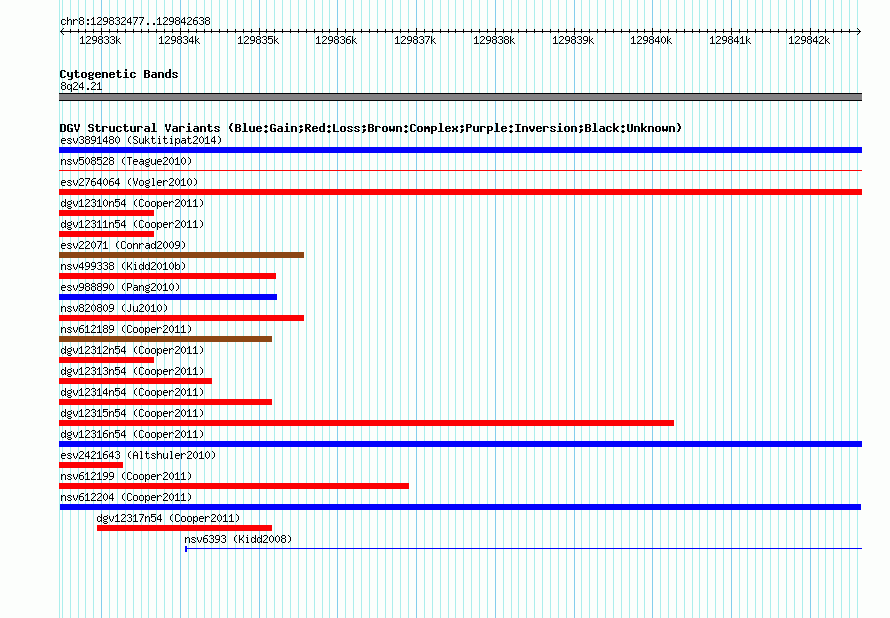
Task: Select the red dgv12317n54 bar
Action: (x=184, y=528)
